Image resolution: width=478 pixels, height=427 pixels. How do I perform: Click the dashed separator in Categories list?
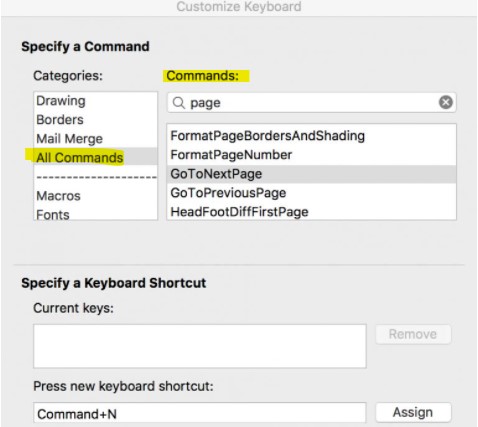pyautogui.click(x=96, y=177)
